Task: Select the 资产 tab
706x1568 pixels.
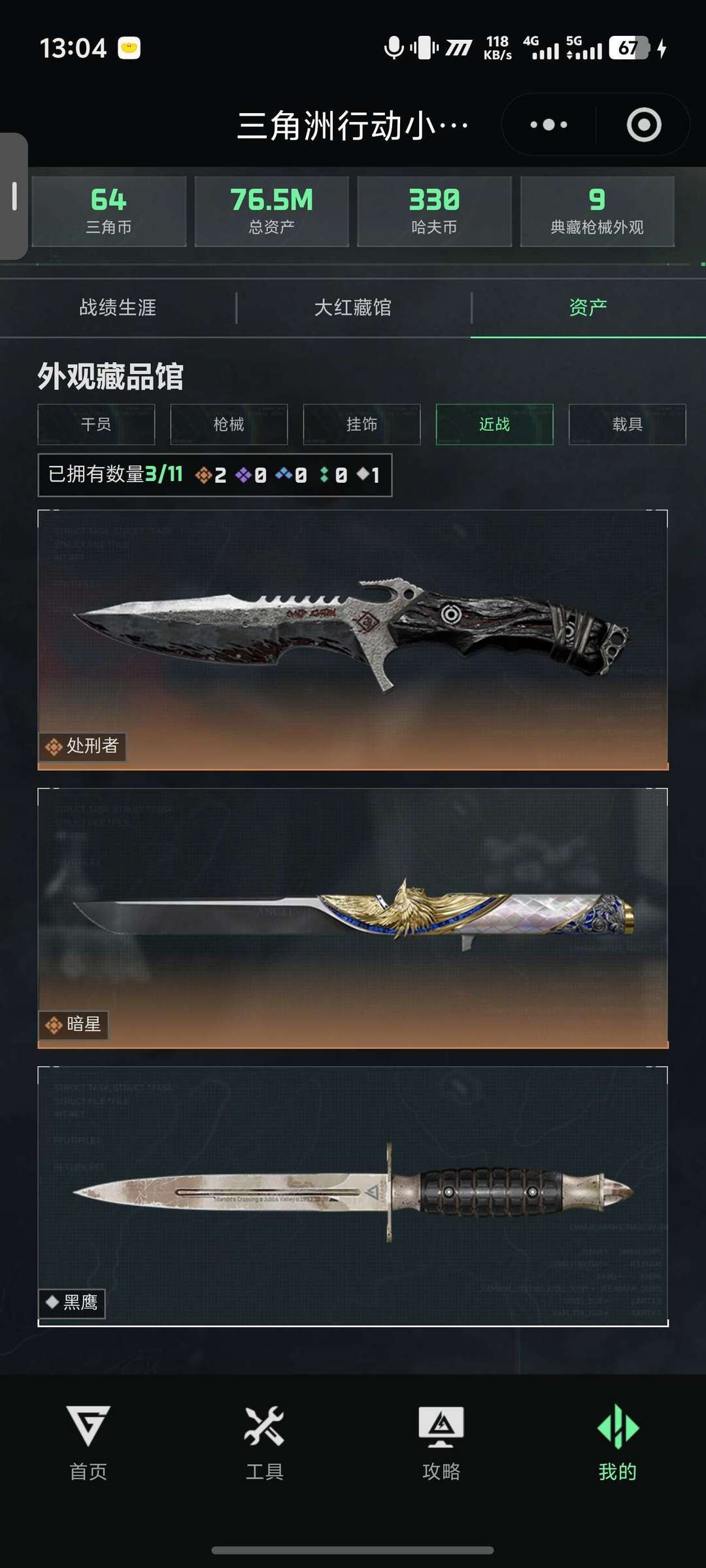Action: 588,307
